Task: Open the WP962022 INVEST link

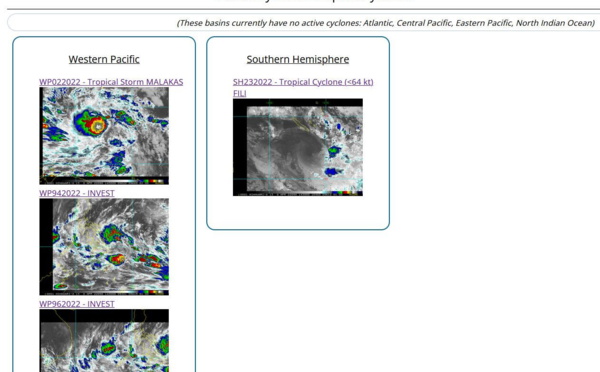Action: 77,304
